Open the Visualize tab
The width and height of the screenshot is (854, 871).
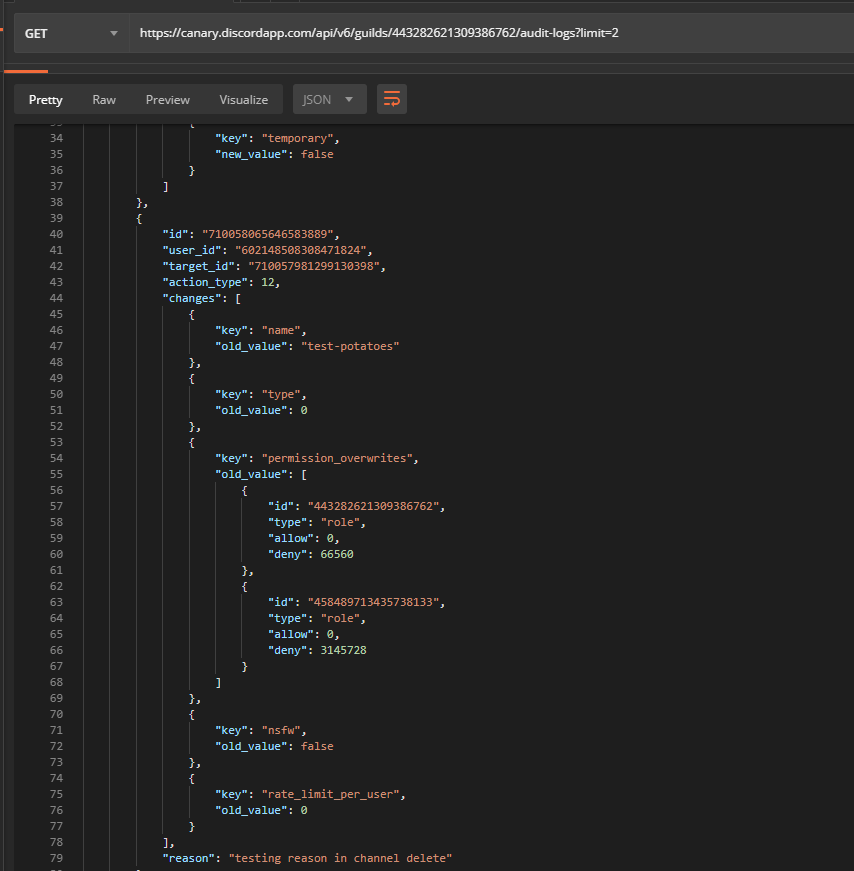(243, 99)
